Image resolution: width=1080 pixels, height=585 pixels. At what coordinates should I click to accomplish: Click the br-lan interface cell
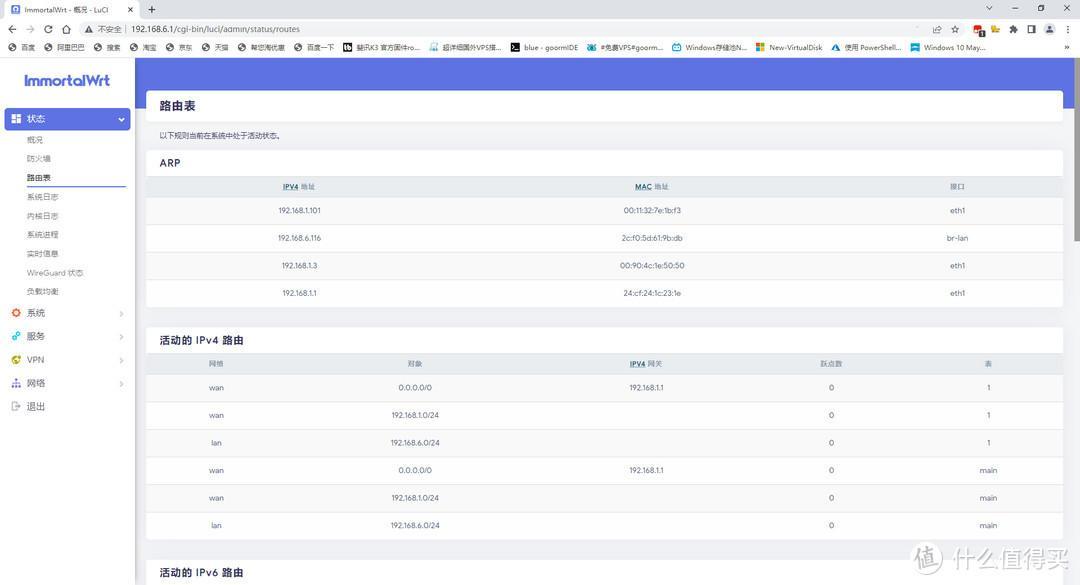pyautogui.click(x=957, y=238)
